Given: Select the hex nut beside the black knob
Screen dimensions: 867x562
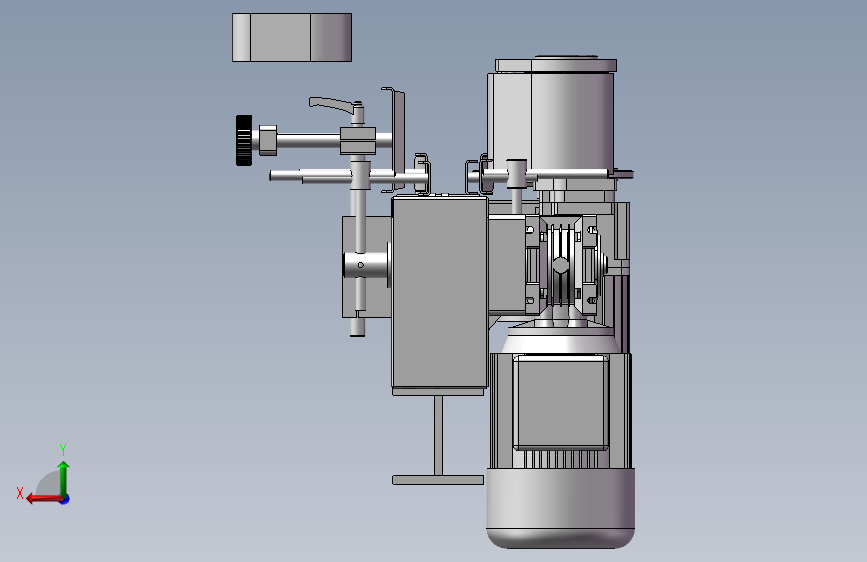Looking at the screenshot, I should [x=268, y=140].
